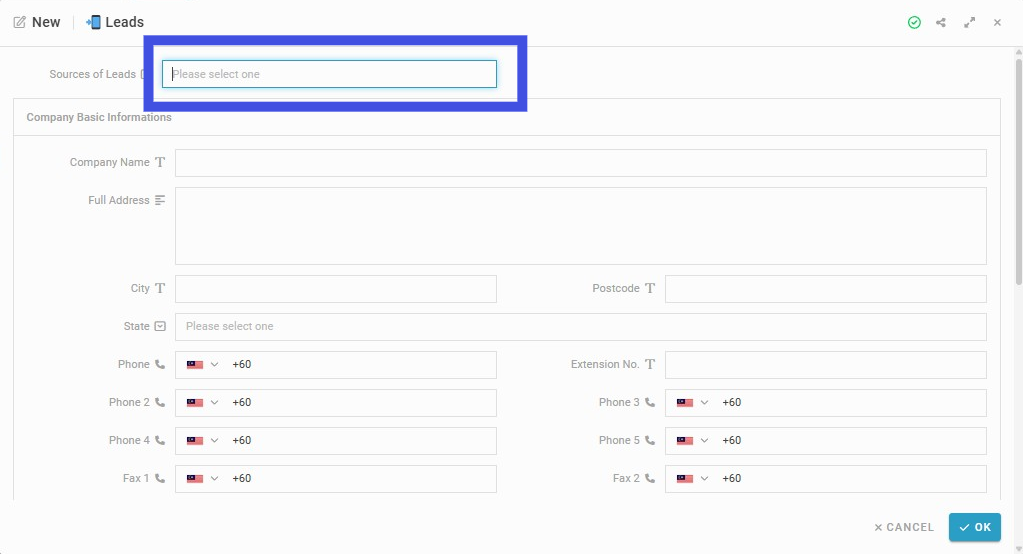This screenshot has height=554, width=1023.
Task: Open country code selector for Phone 5
Action: point(693,441)
